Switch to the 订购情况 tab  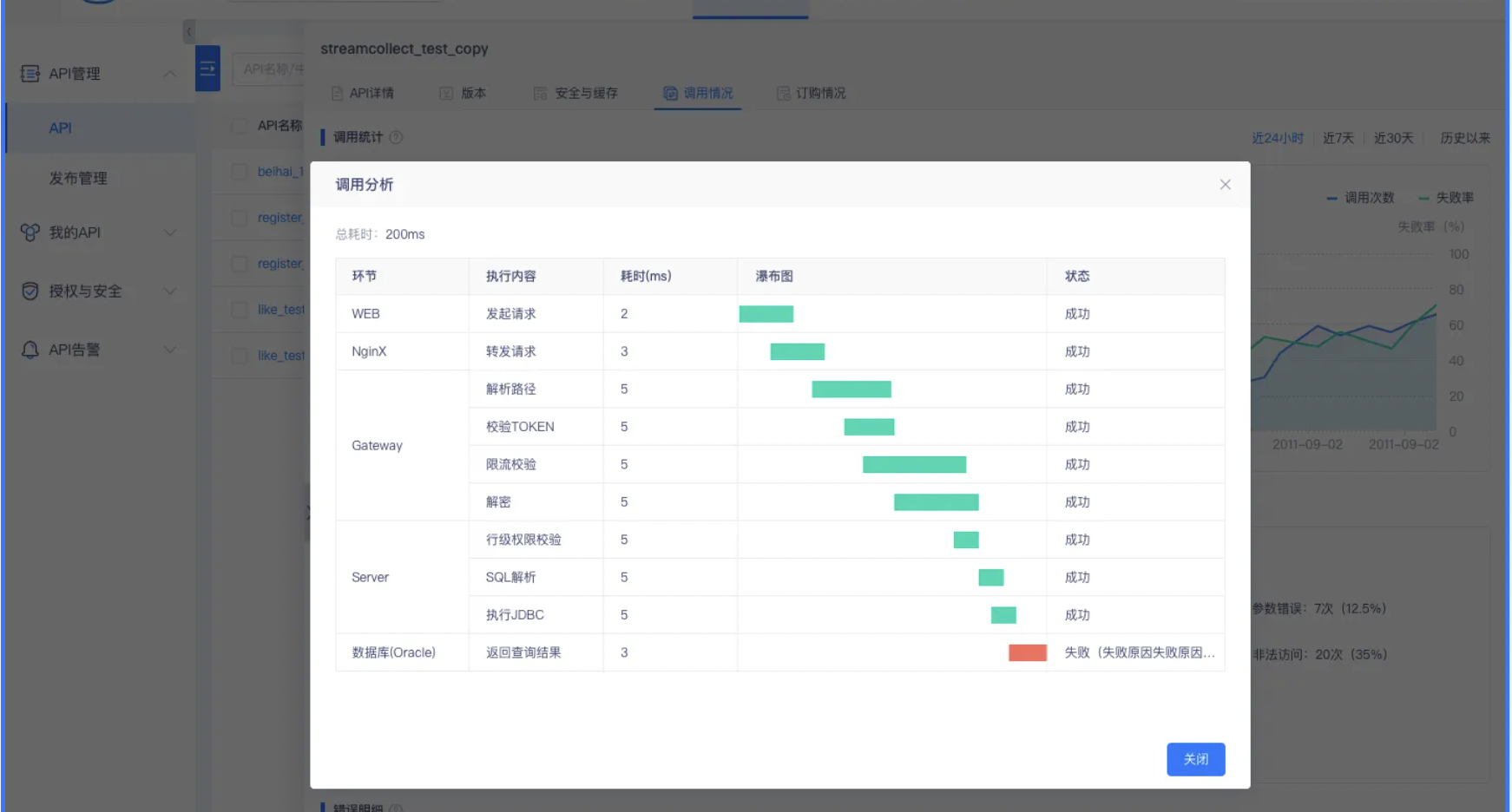pos(811,93)
